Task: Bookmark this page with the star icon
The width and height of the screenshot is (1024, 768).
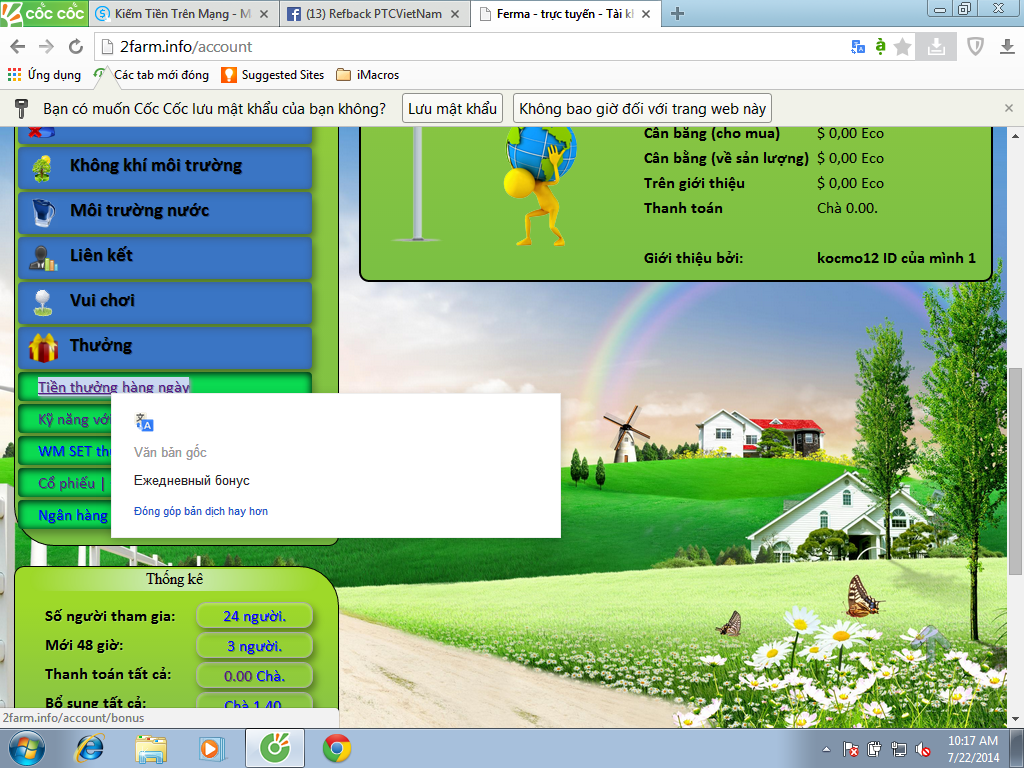Action: 903,46
